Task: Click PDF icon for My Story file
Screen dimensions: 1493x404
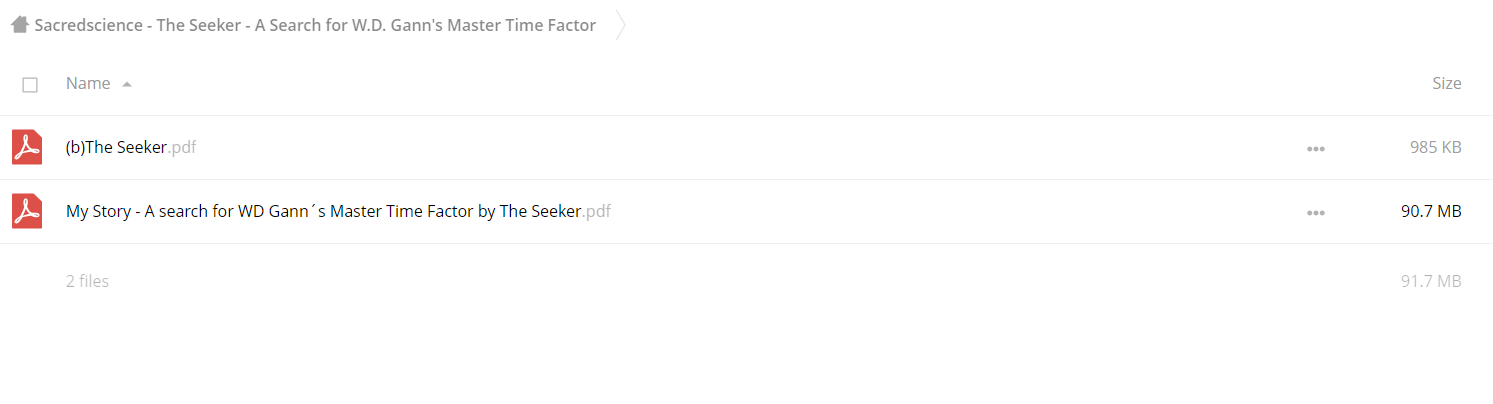Action: tap(27, 211)
